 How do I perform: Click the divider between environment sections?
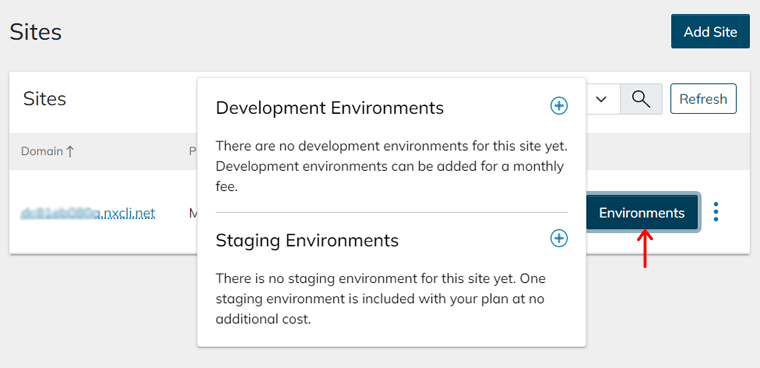tap(391, 212)
